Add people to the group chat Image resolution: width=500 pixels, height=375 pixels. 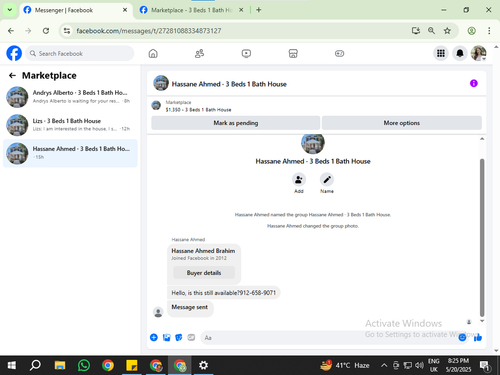(299, 180)
